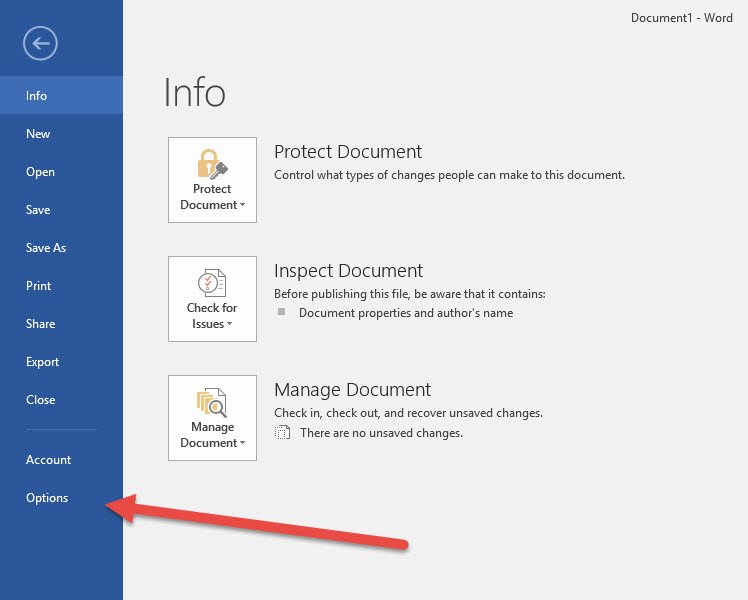Viewport: 748px width, 600px height.
Task: Expand the Check for Issues dropdown arrow
Action: click(x=230, y=325)
